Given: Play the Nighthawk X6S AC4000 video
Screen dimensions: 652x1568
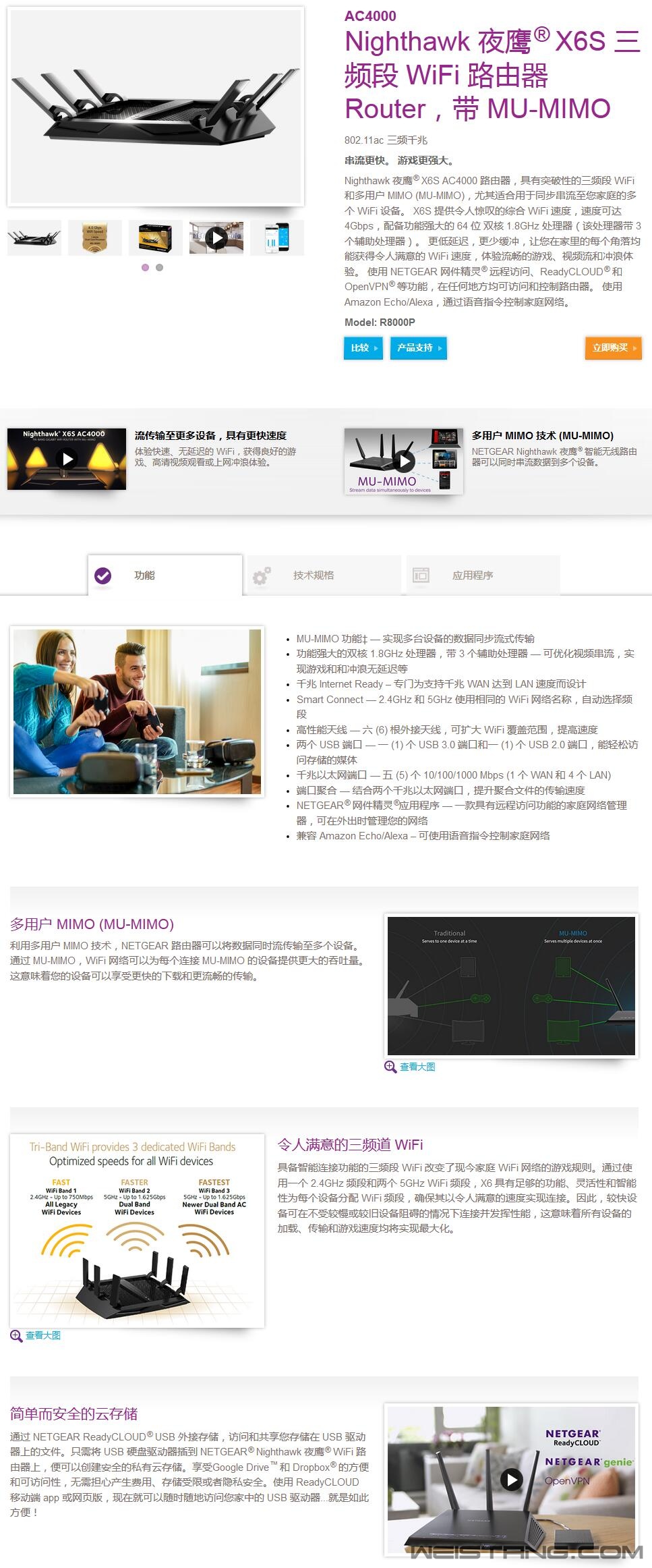Looking at the screenshot, I should point(67,459).
